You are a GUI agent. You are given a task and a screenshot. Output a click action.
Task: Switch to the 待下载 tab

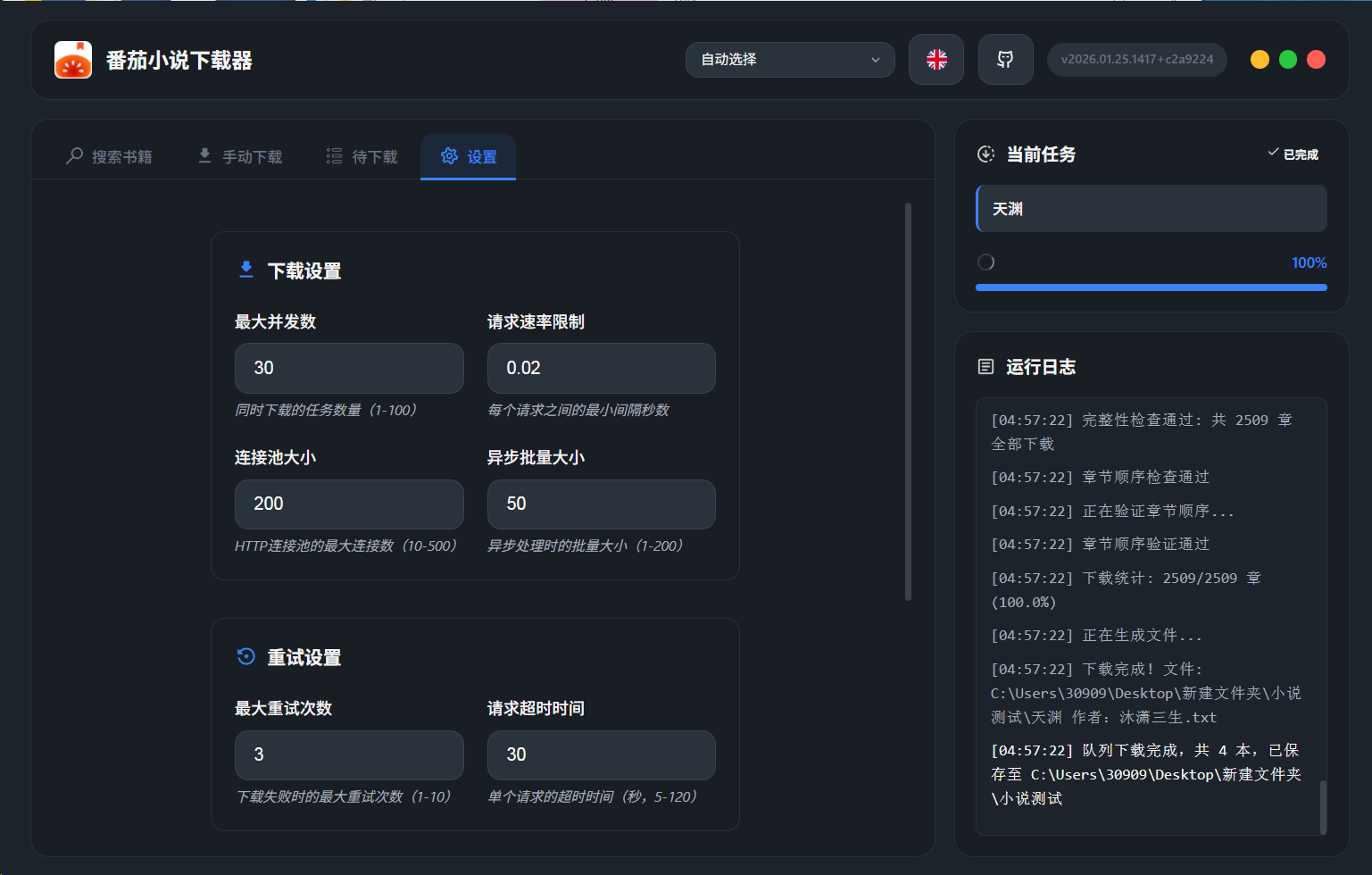[x=362, y=157]
